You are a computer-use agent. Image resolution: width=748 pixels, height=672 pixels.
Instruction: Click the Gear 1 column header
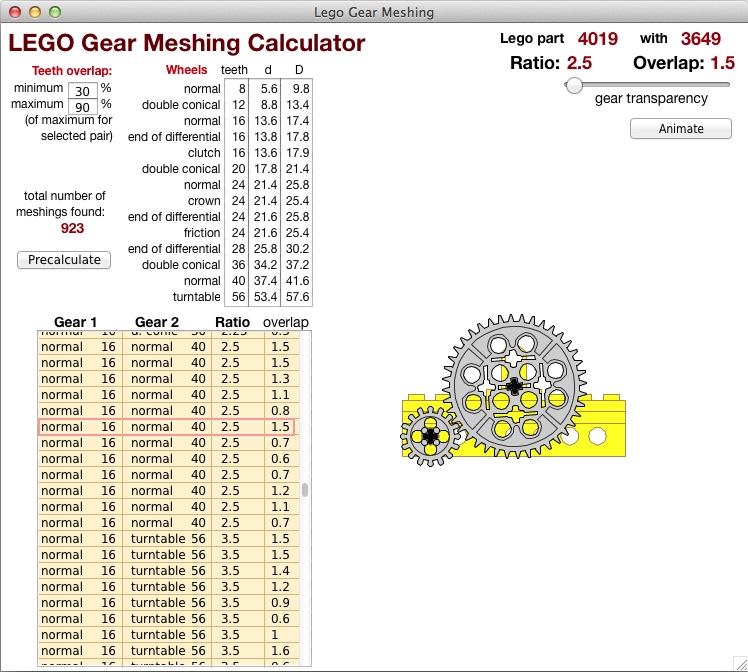click(x=75, y=322)
